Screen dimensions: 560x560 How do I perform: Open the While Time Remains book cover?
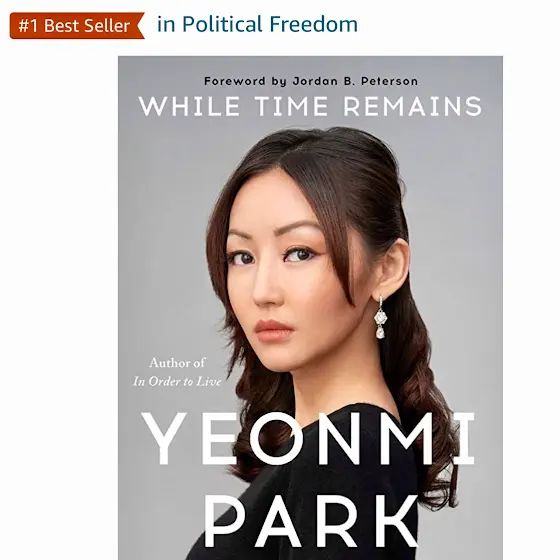point(310,308)
